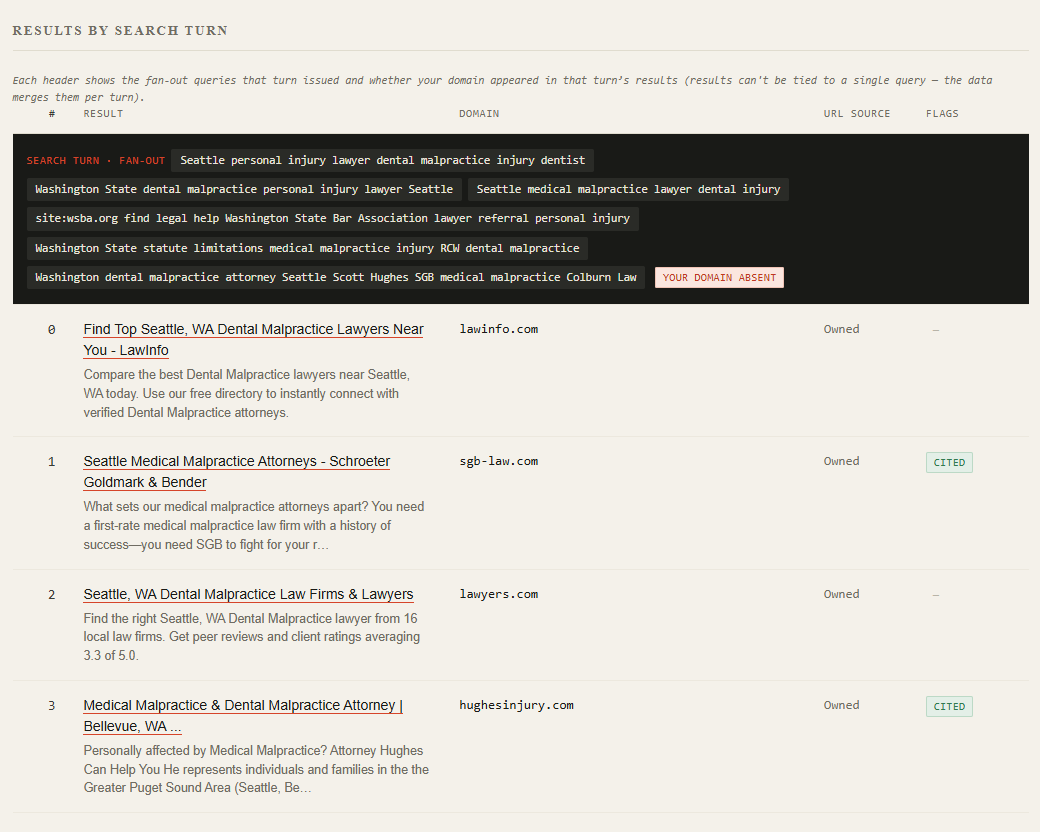1040x832 pixels.
Task: Select query chip mentioning Scott Hughes SGB Colburn Law
Action: [x=336, y=277]
